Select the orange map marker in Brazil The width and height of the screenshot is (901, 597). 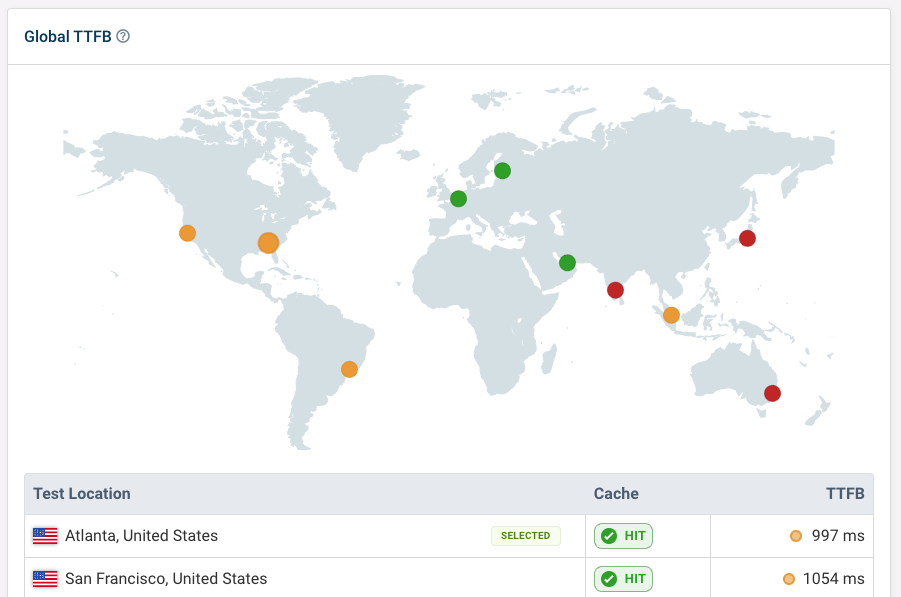click(349, 369)
